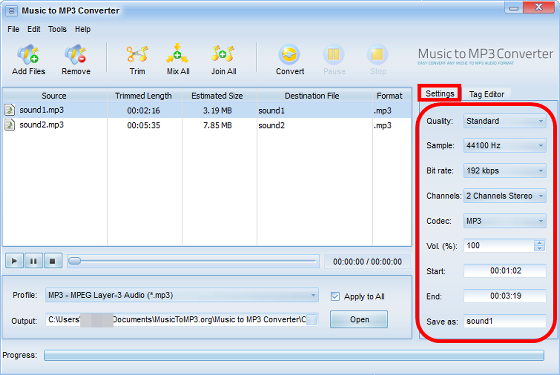Click the Open output folder button

tap(359, 319)
